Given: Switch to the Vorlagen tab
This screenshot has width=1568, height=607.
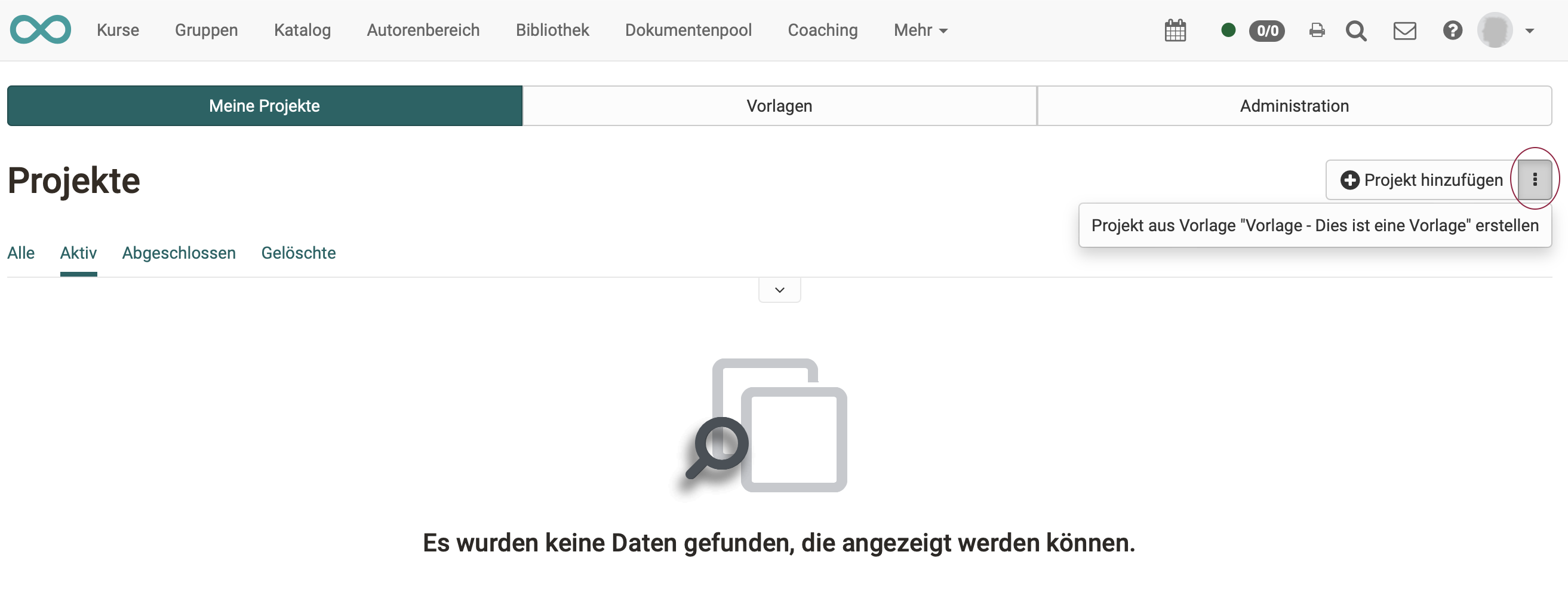Looking at the screenshot, I should tap(780, 105).
